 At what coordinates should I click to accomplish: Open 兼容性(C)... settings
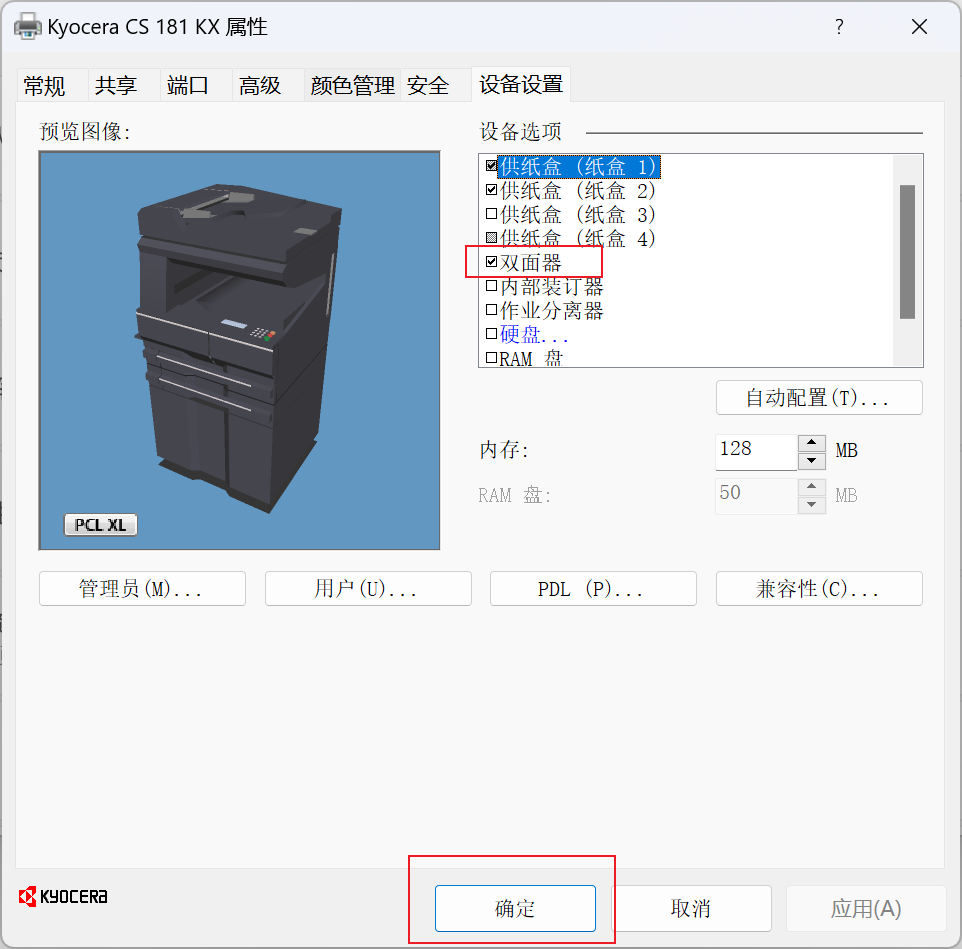(x=819, y=589)
